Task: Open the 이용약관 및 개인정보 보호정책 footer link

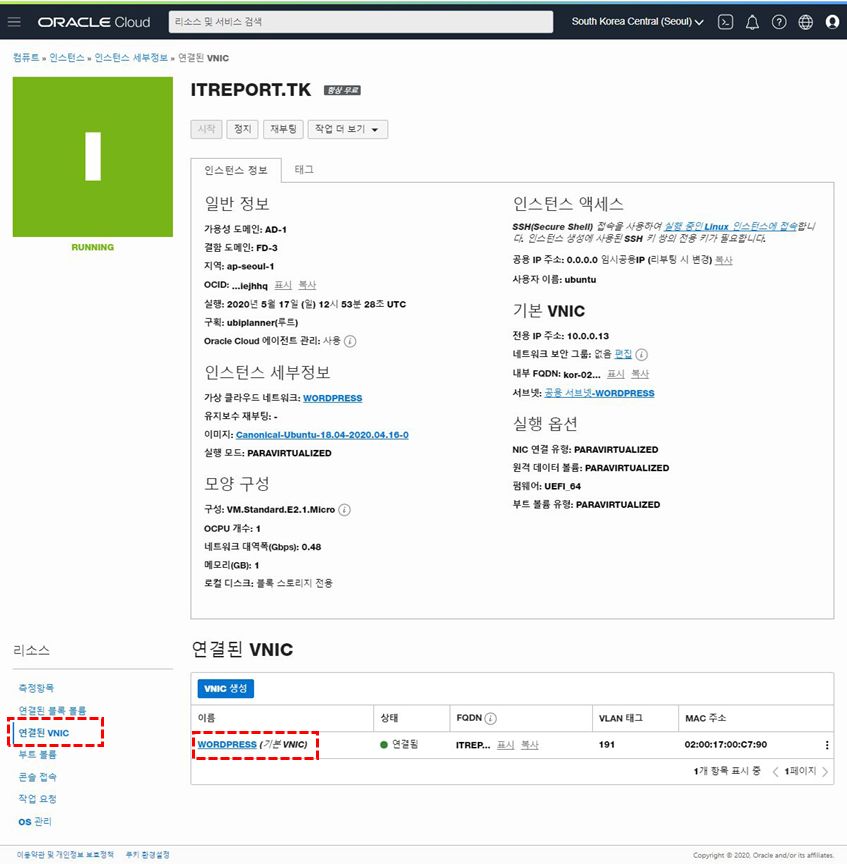Action: (x=65, y=855)
